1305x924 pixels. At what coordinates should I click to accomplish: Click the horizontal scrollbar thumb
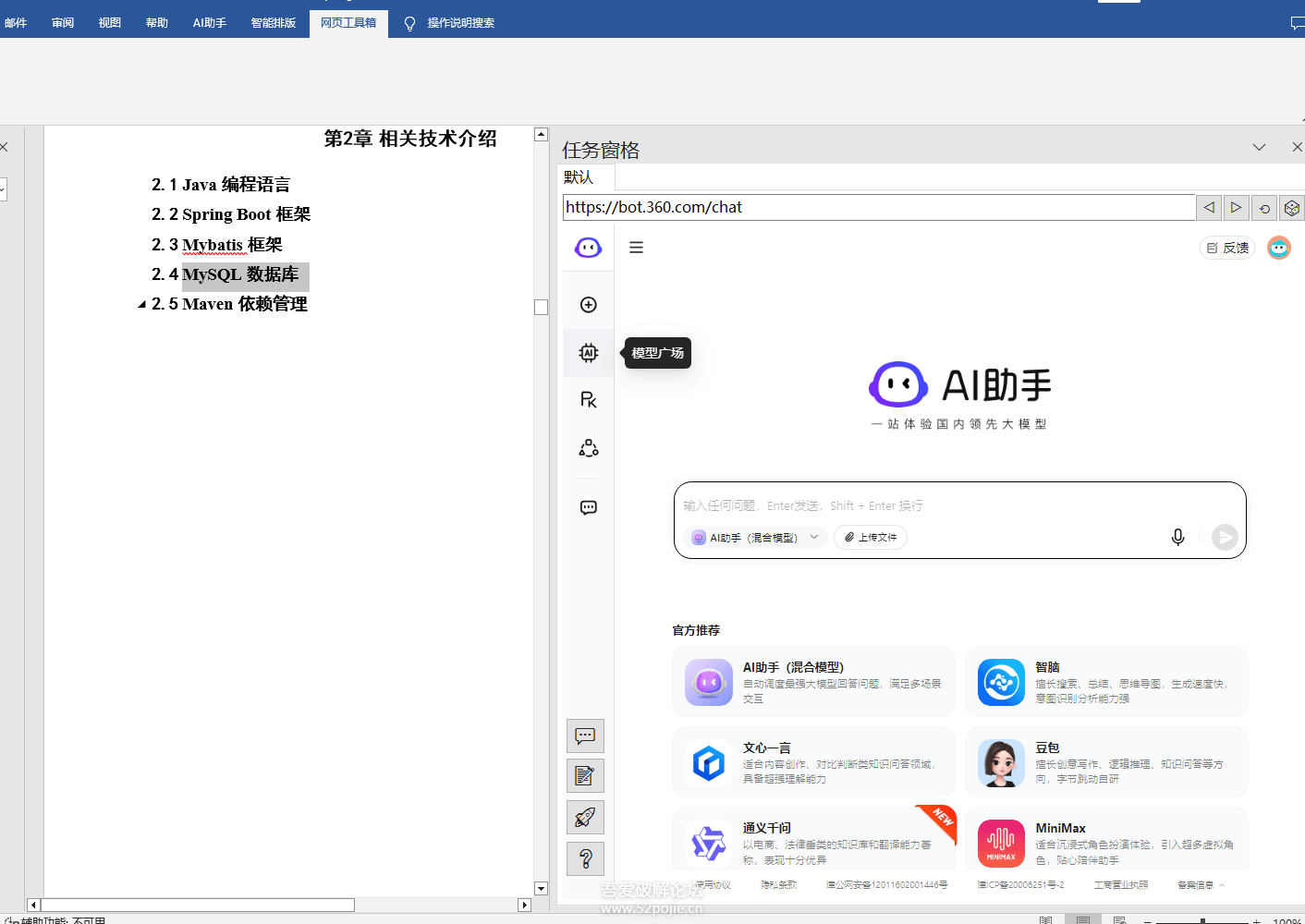tap(198, 906)
